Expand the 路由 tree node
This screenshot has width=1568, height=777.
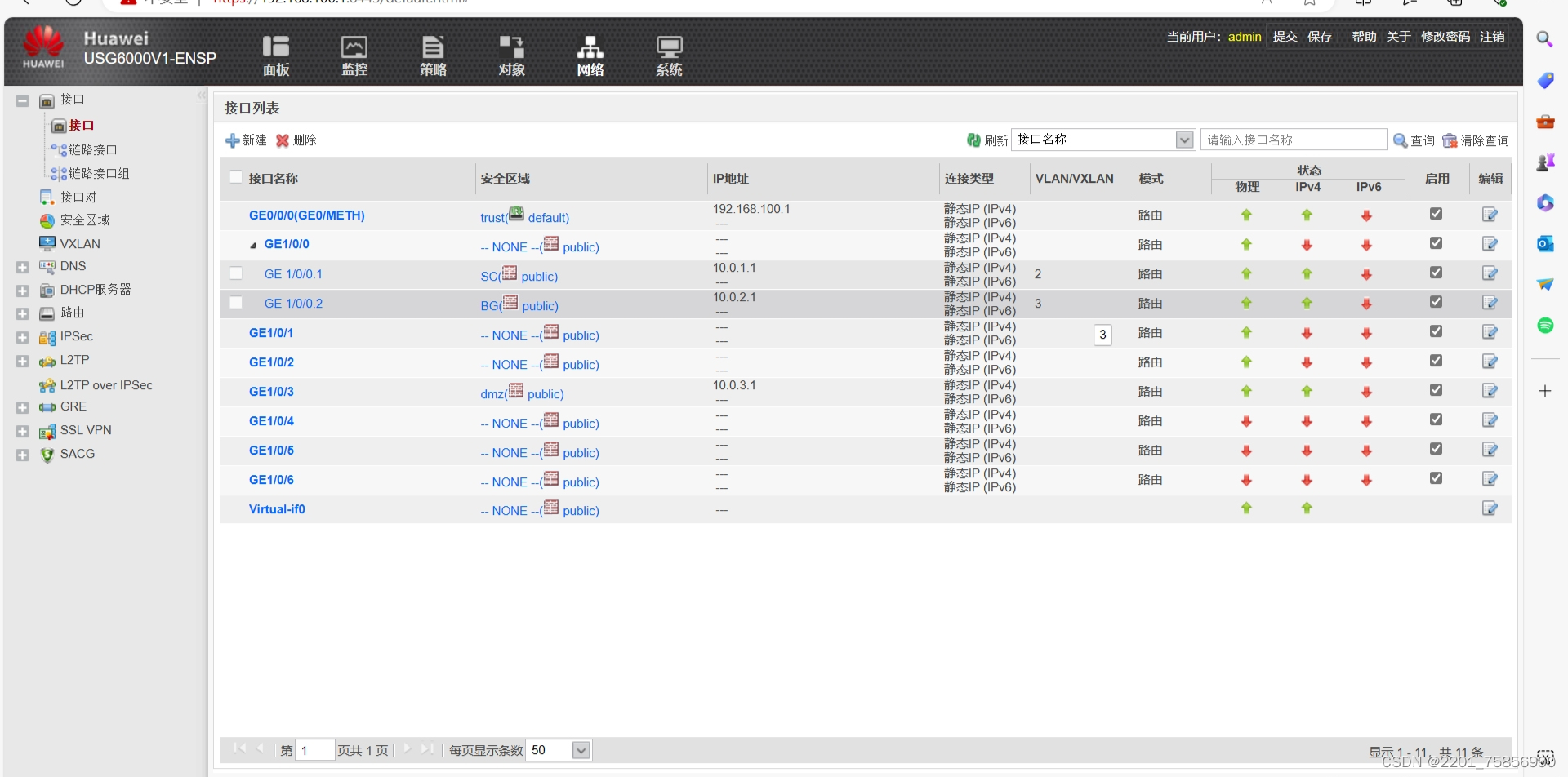click(x=22, y=314)
